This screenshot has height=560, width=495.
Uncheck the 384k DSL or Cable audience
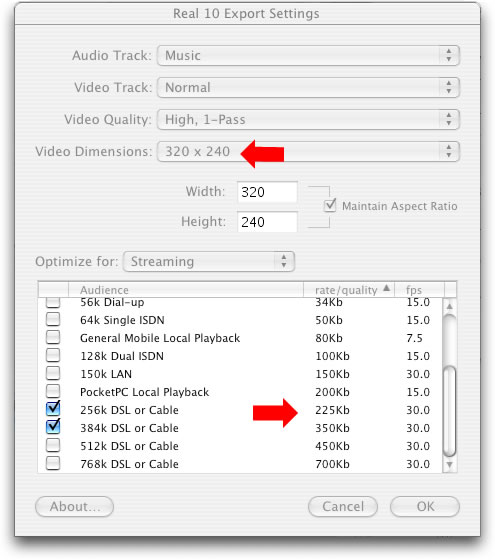(x=53, y=427)
